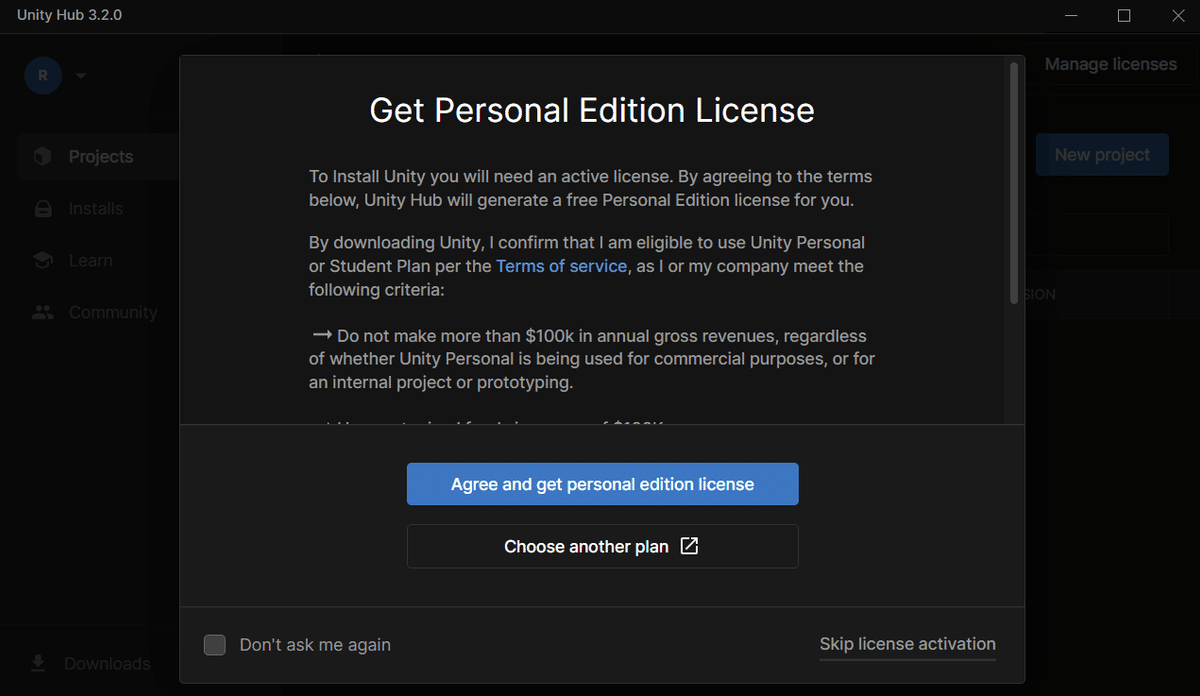Expand the account dropdown arrow
This screenshot has height=696, width=1200.
81,76
